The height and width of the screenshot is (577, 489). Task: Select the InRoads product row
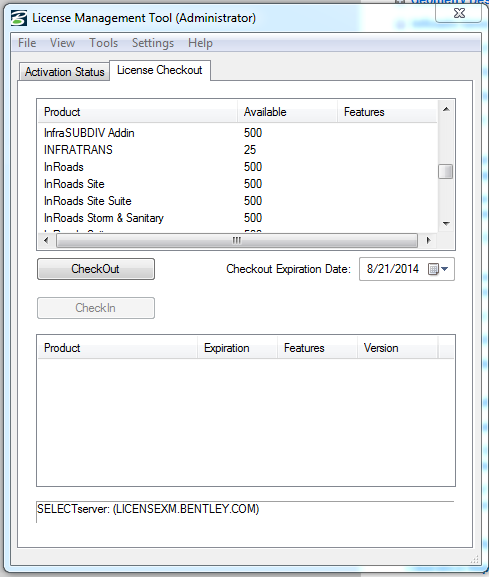tap(238, 167)
